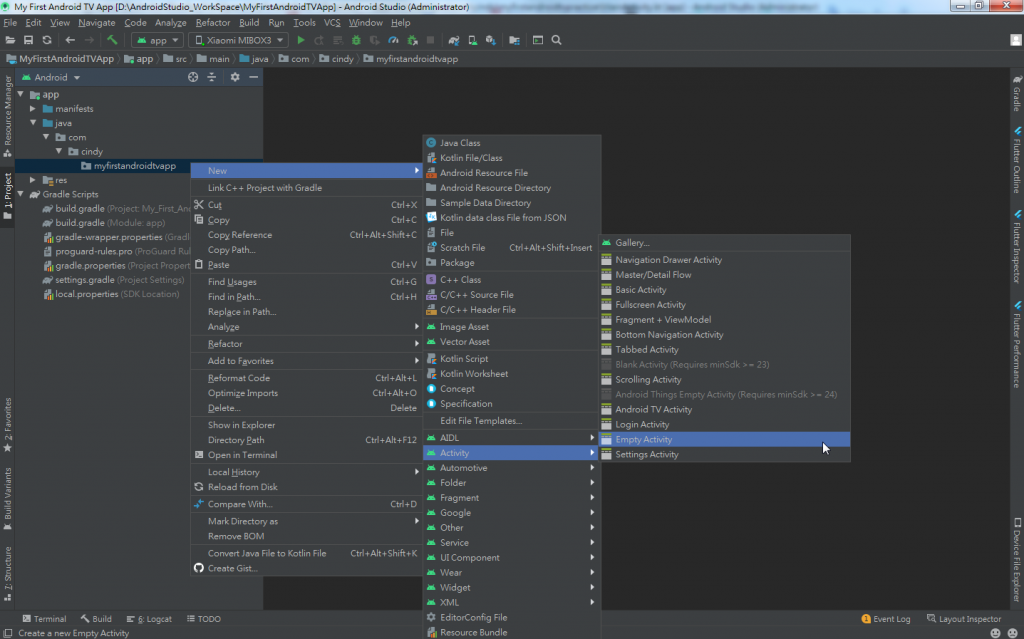
Task: Open the Layout Inspector
Action: coord(964,619)
